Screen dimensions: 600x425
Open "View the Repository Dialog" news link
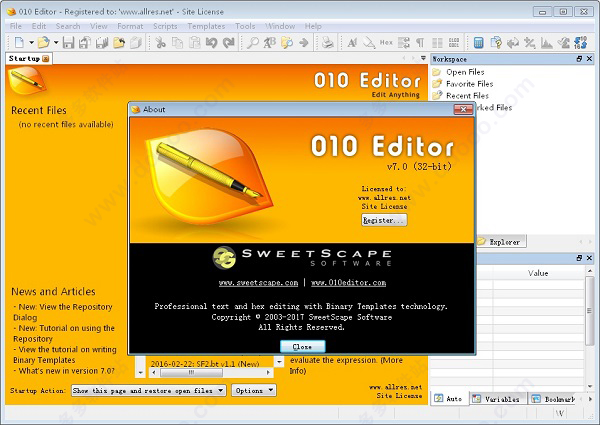(x=63, y=312)
